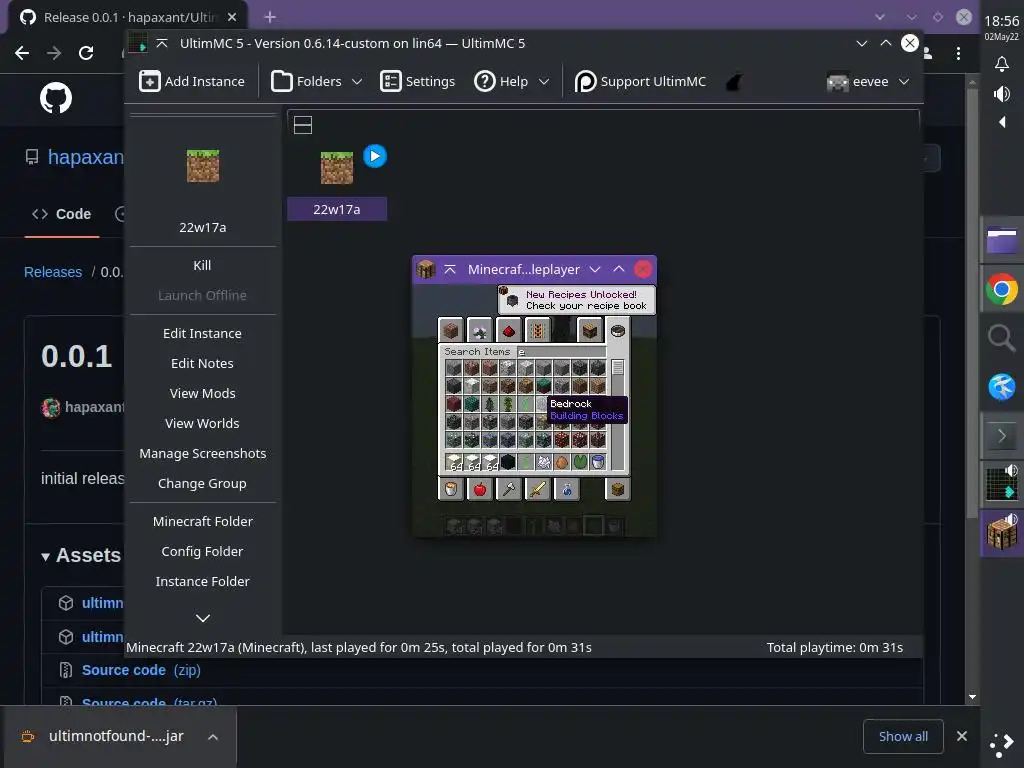Open Instance Folder

coord(202,581)
